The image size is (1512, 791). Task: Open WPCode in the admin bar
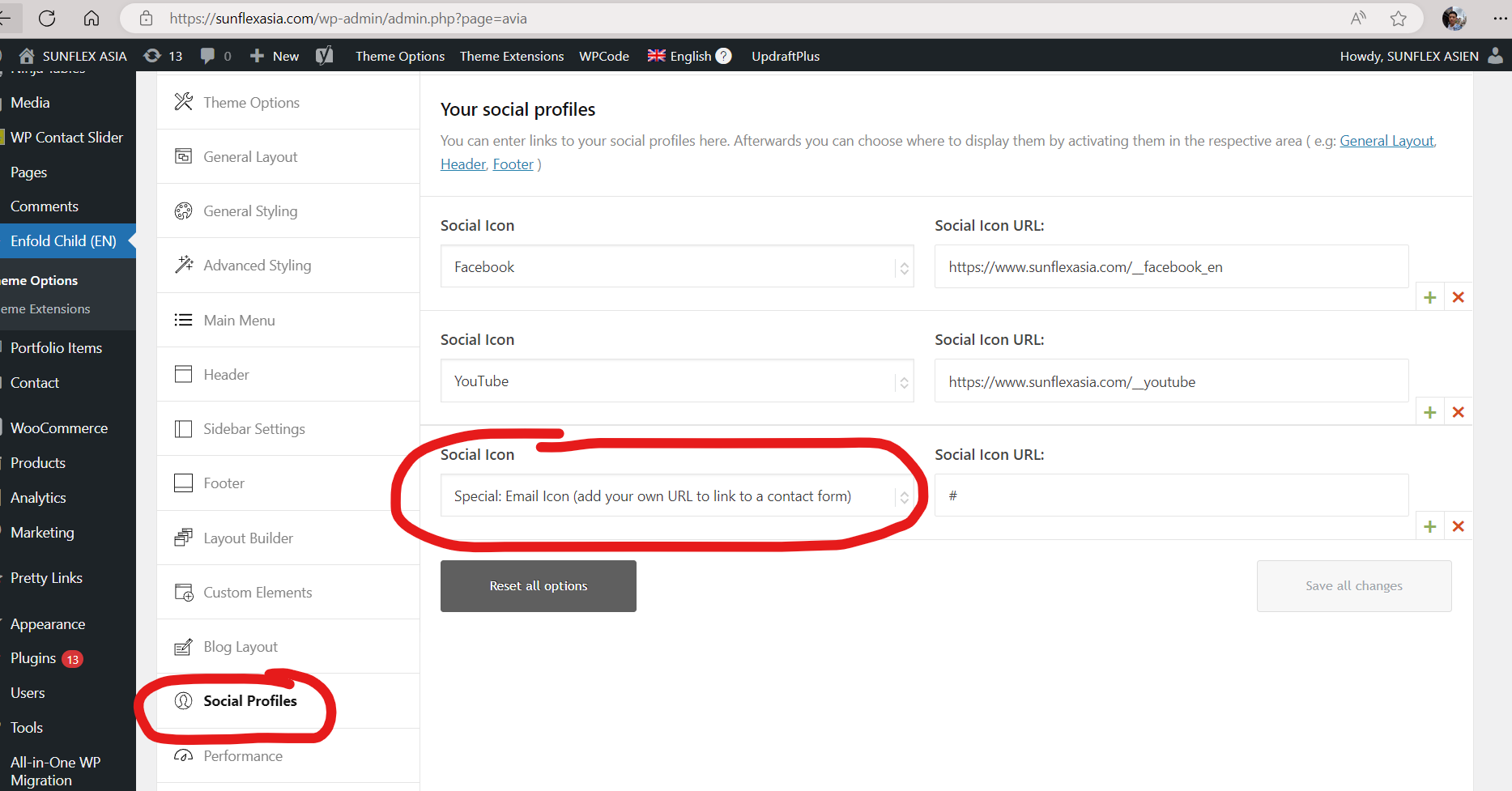tap(604, 56)
